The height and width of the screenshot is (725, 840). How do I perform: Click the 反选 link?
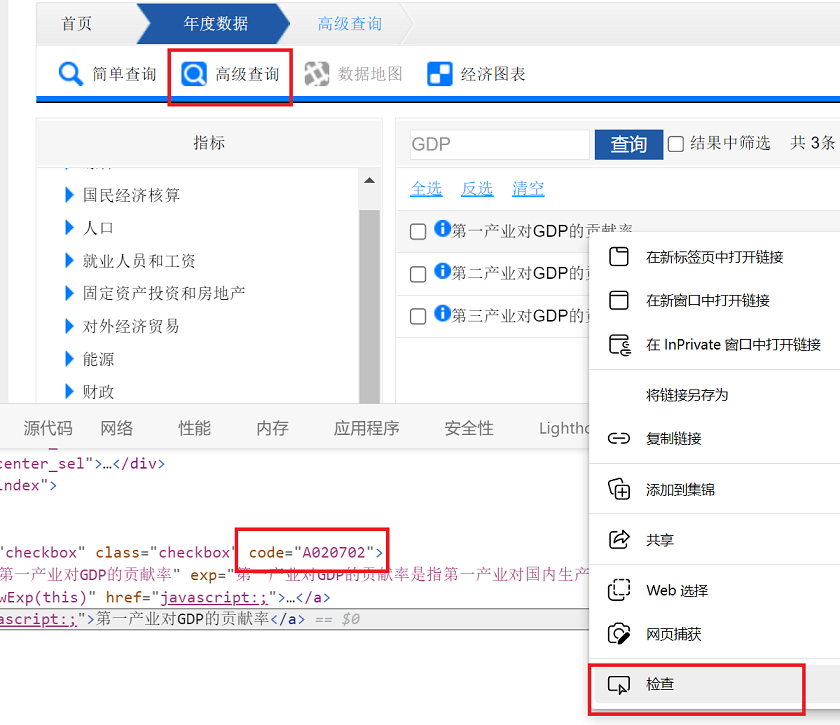477,189
